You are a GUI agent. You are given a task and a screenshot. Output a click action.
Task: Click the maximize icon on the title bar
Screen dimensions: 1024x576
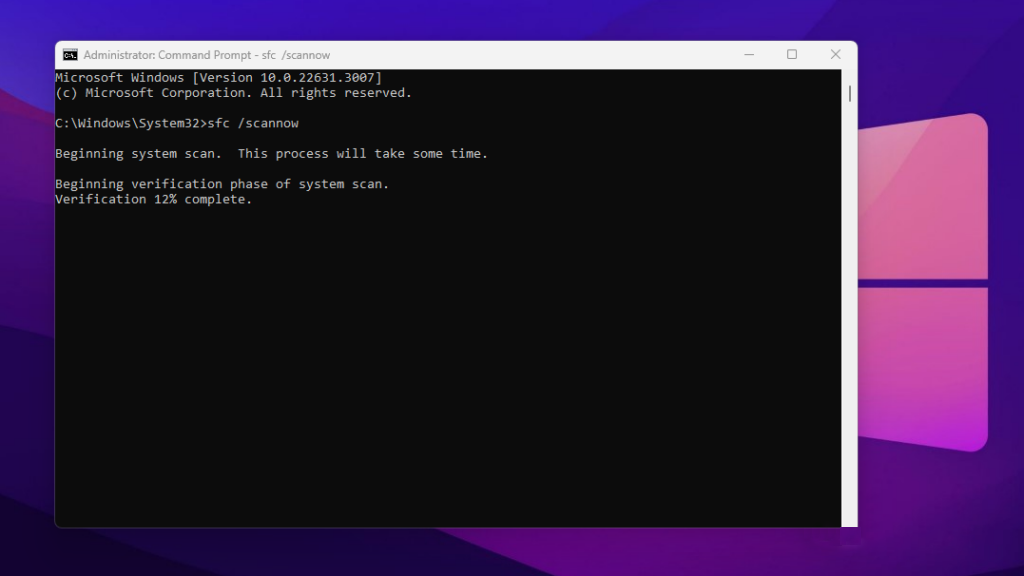coord(792,54)
